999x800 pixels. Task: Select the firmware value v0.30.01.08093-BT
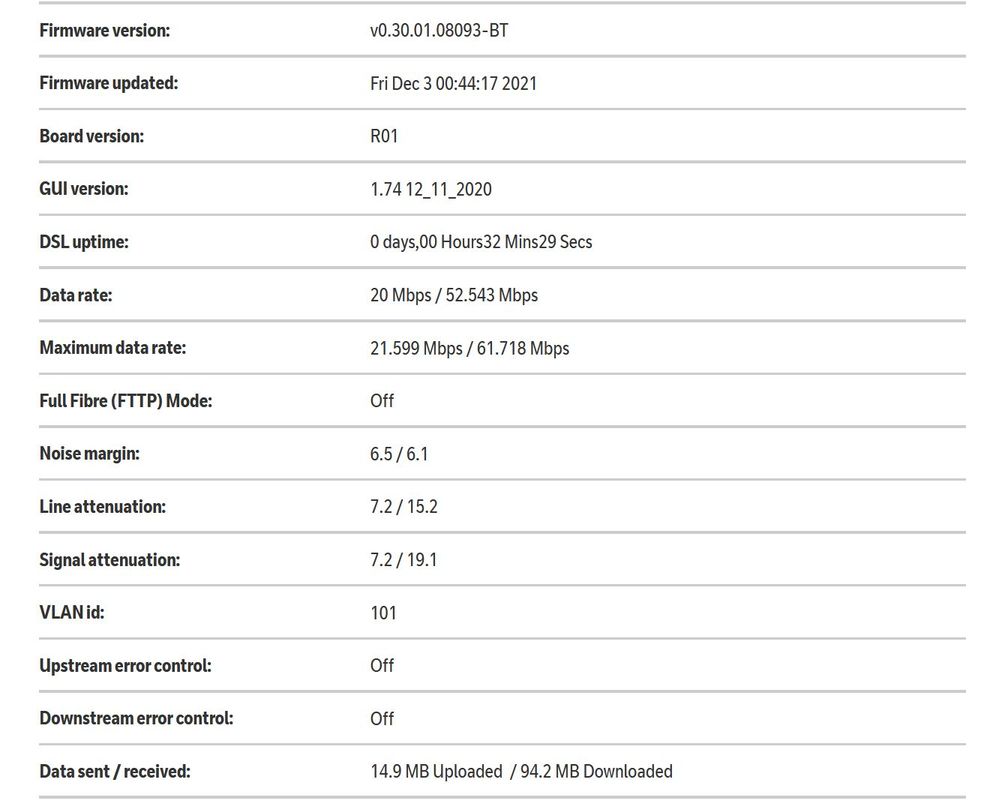(x=439, y=30)
